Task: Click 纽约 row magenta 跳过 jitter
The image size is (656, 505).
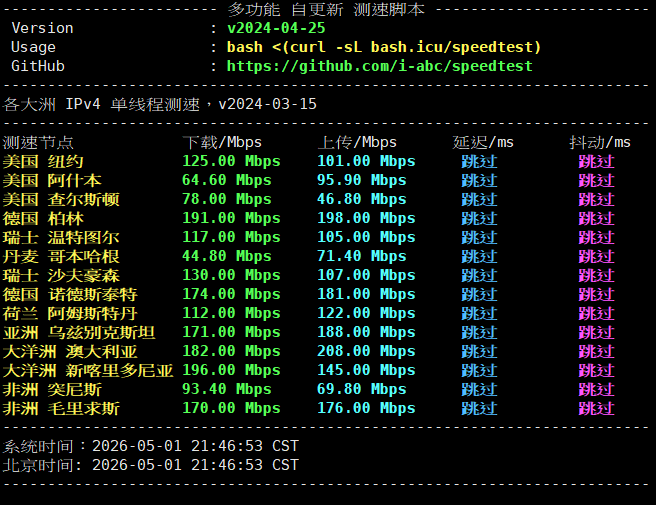Action: click(x=596, y=161)
